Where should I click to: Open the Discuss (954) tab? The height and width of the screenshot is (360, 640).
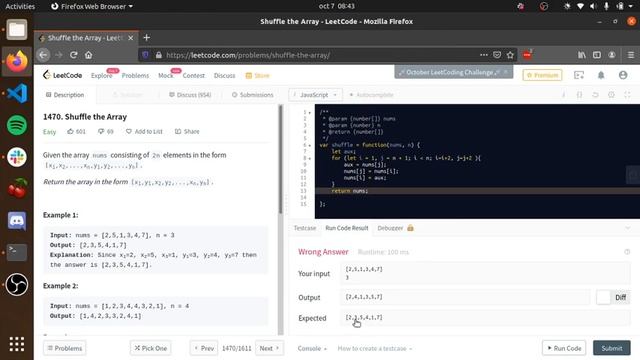pos(190,95)
